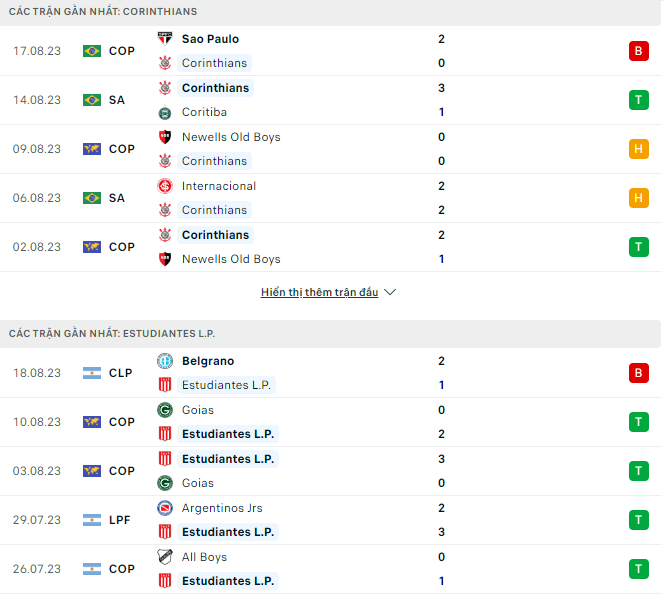Click red B badge for Belgrano match
Image resolution: width=664 pixels, height=601 pixels.
tap(638, 373)
